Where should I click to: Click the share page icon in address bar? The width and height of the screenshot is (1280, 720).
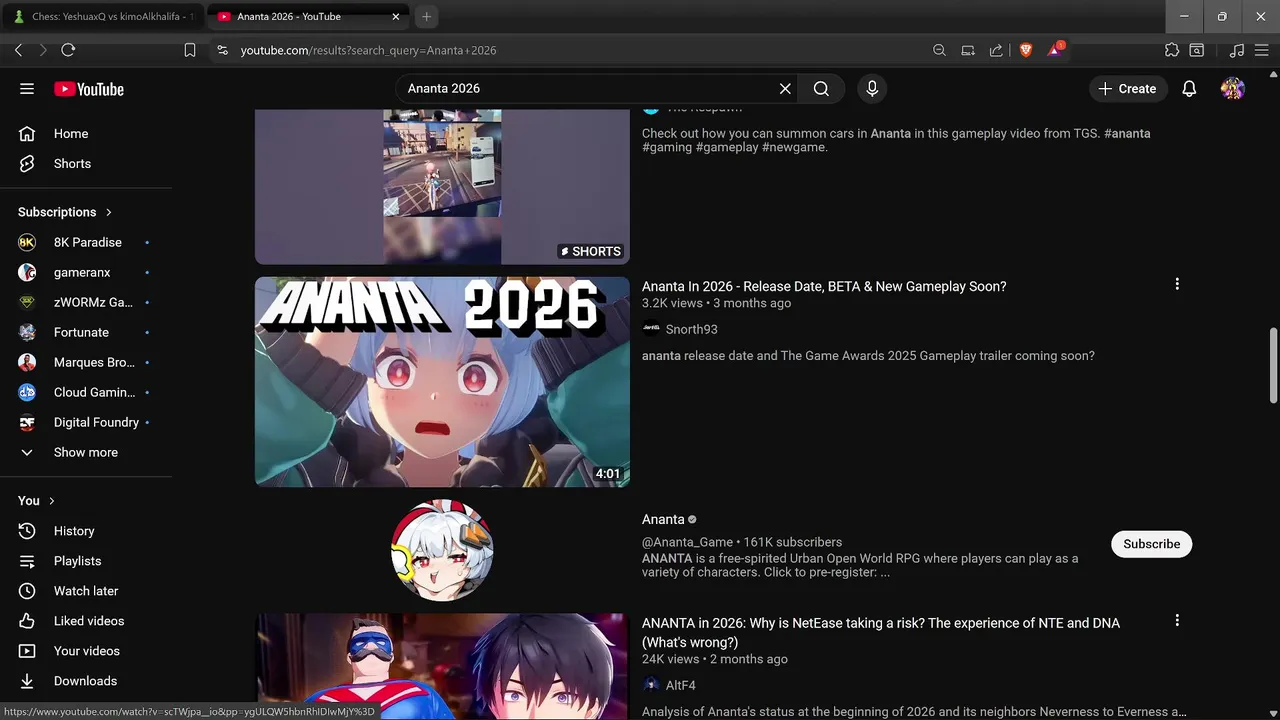(x=996, y=50)
